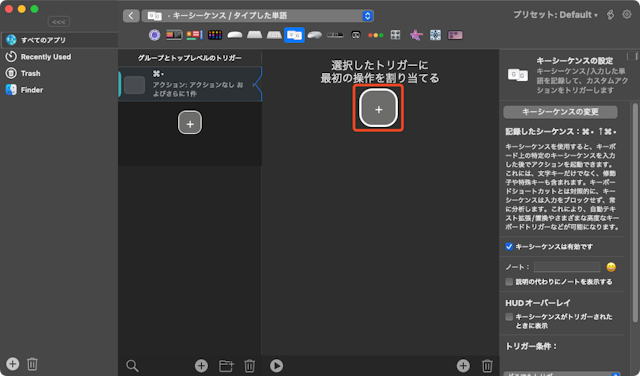Select the Keyboard shortcuts icon
The height and width of the screenshot is (376, 640).
[274, 35]
